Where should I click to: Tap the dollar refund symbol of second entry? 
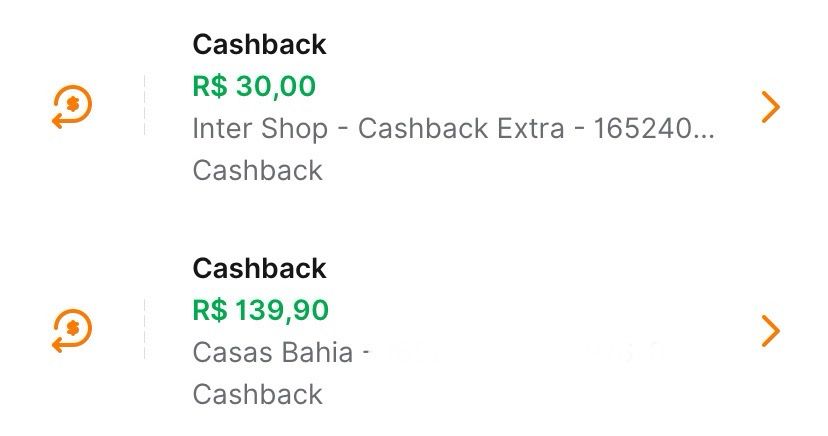[x=74, y=328]
